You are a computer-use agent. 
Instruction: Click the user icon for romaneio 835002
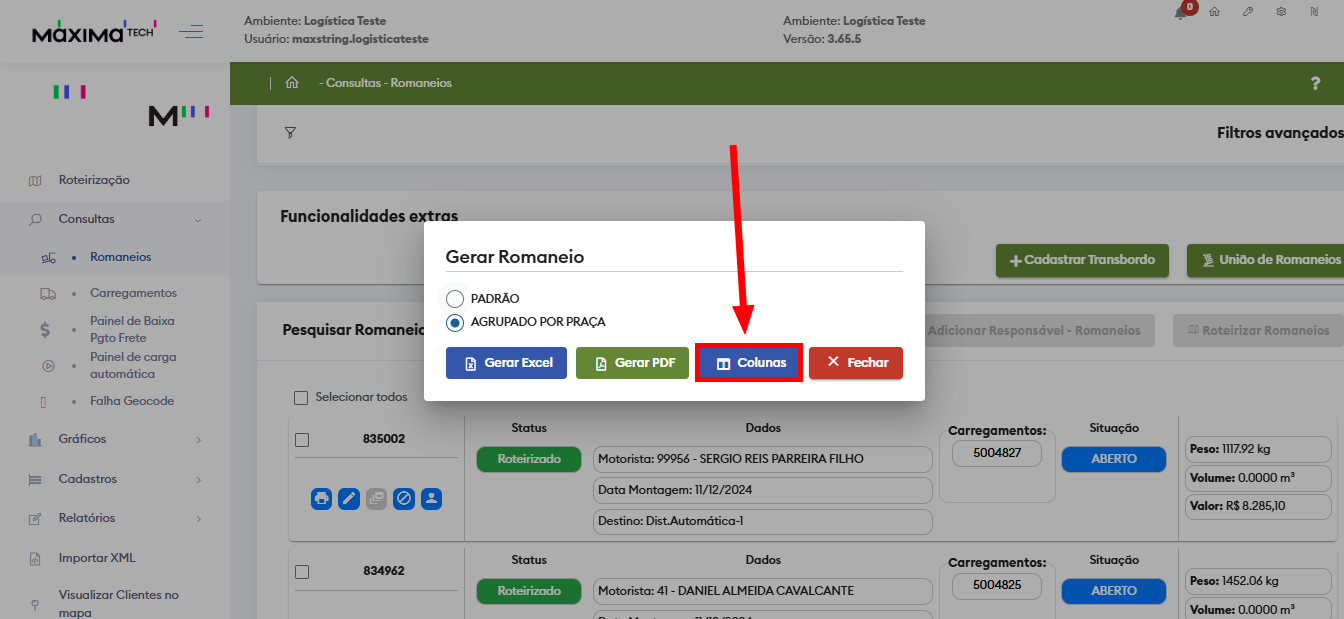click(x=431, y=498)
